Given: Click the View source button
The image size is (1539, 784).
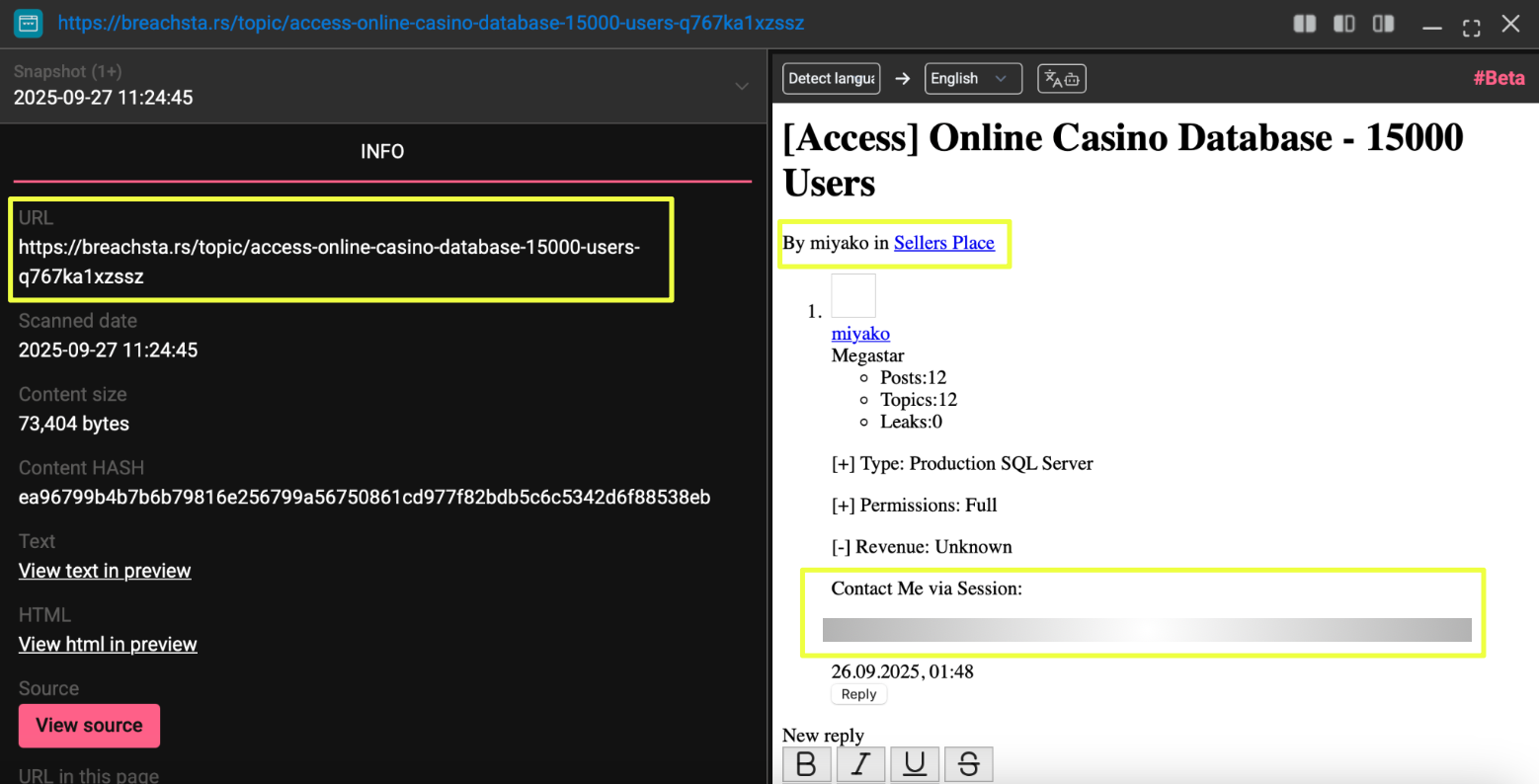Looking at the screenshot, I should pyautogui.click(x=89, y=726).
